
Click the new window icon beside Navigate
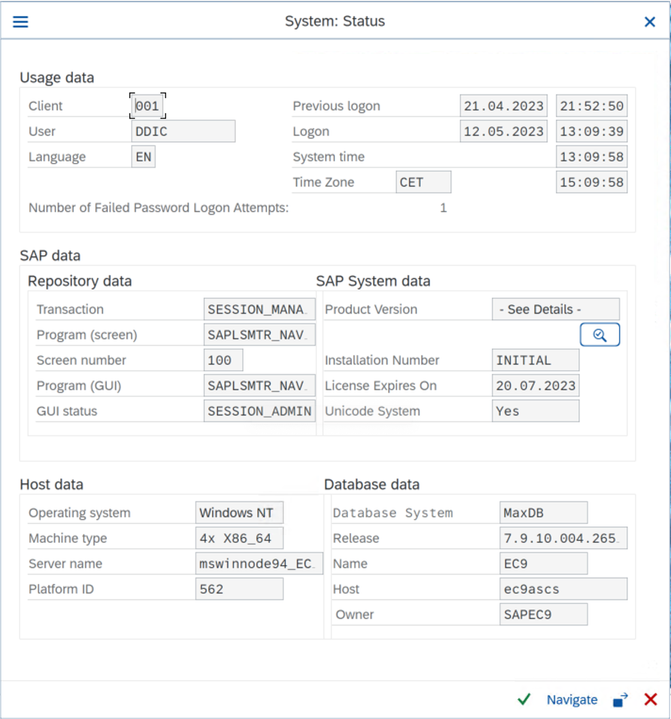620,700
